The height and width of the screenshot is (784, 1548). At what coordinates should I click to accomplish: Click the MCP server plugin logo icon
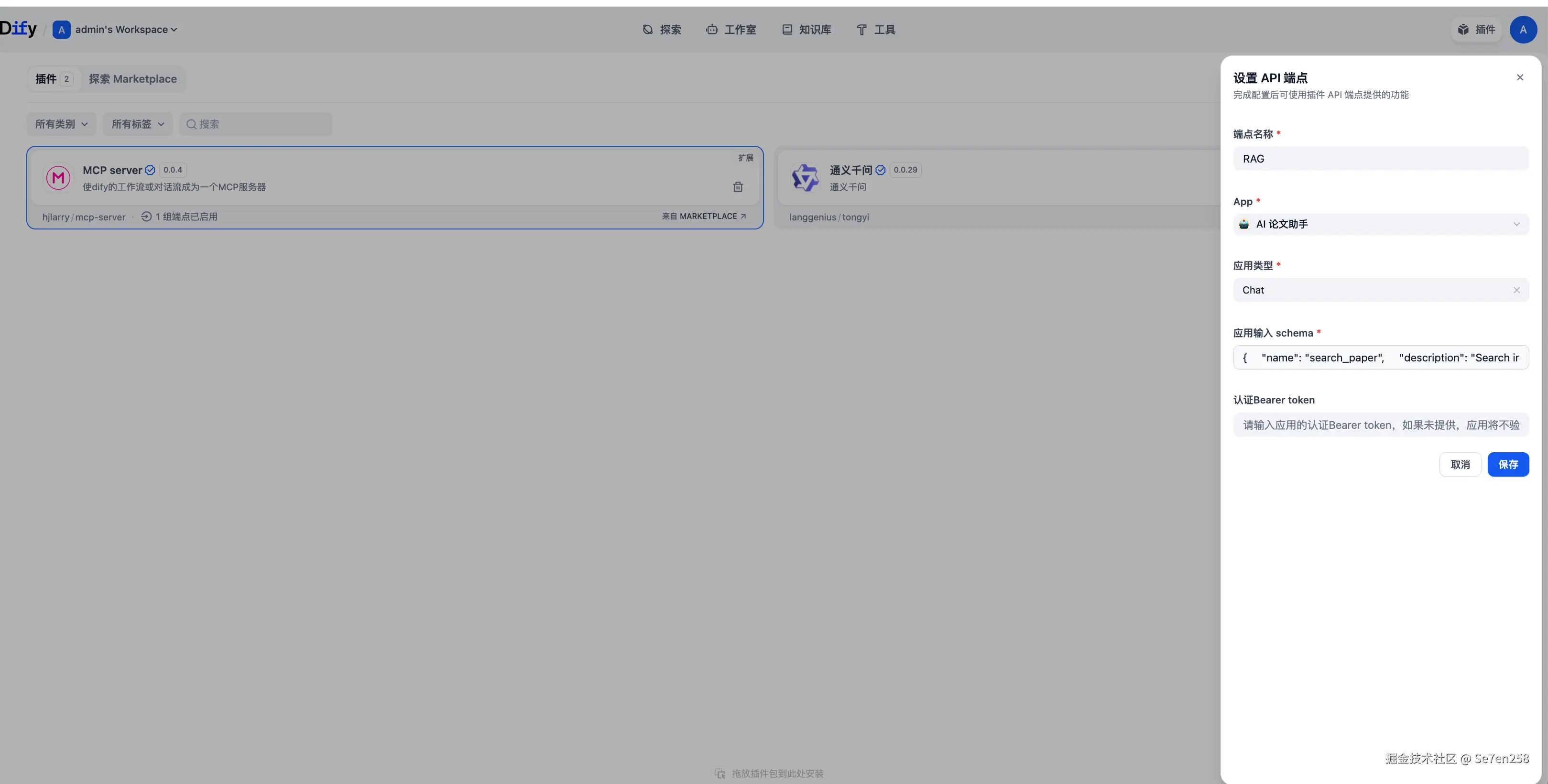pyautogui.click(x=58, y=178)
